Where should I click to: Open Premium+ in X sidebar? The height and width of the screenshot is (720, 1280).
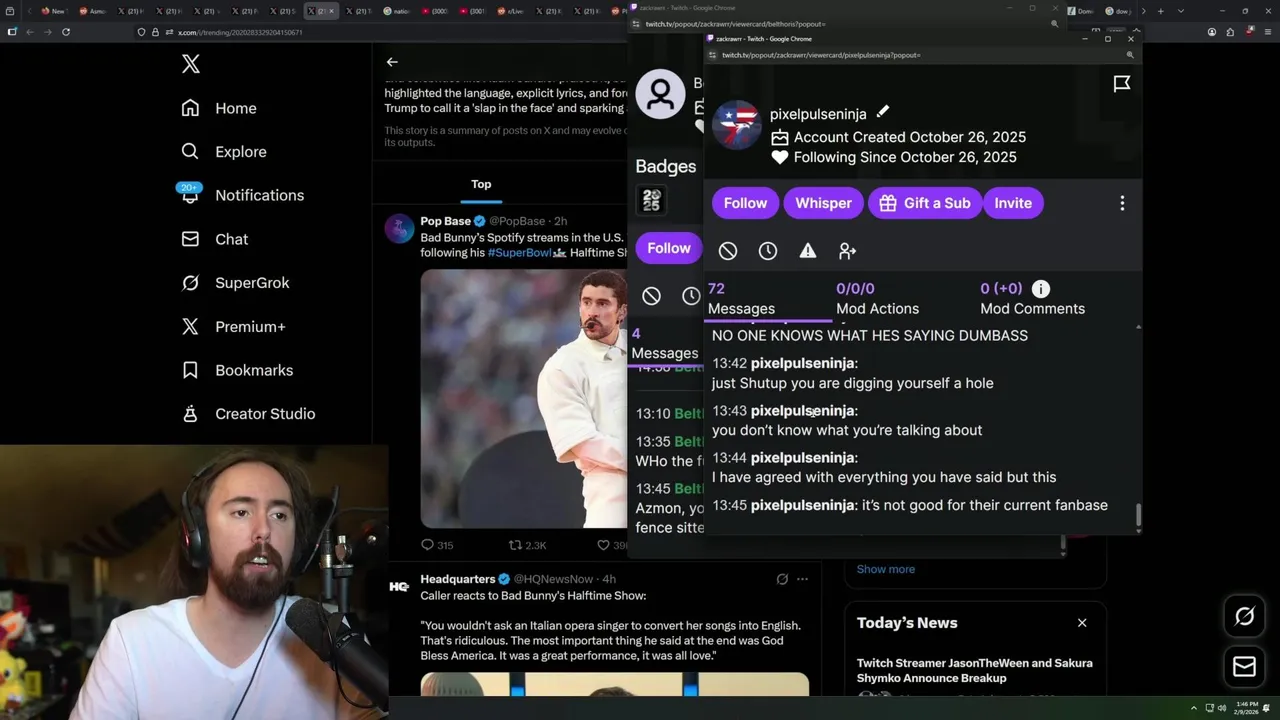(233, 326)
